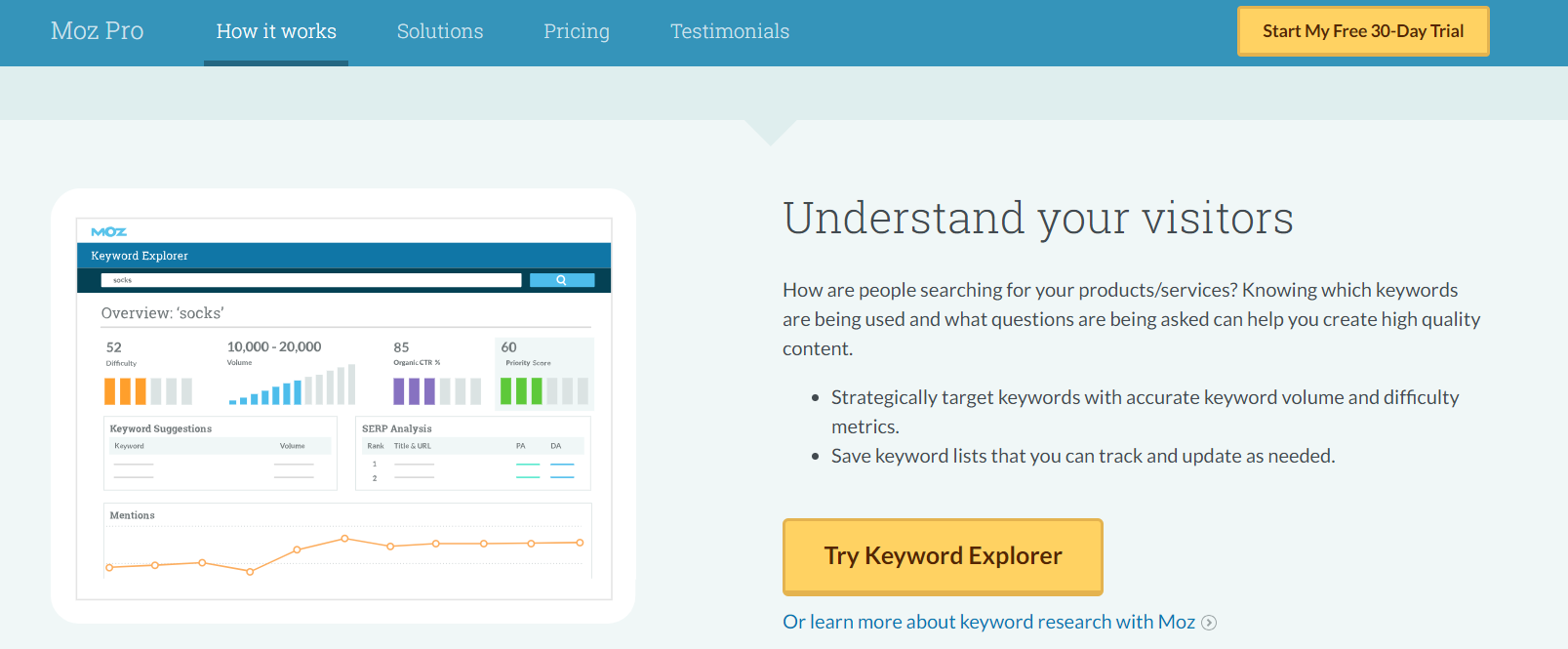Select the blue Volume bar chart
1568x649 pixels.
coord(292,385)
